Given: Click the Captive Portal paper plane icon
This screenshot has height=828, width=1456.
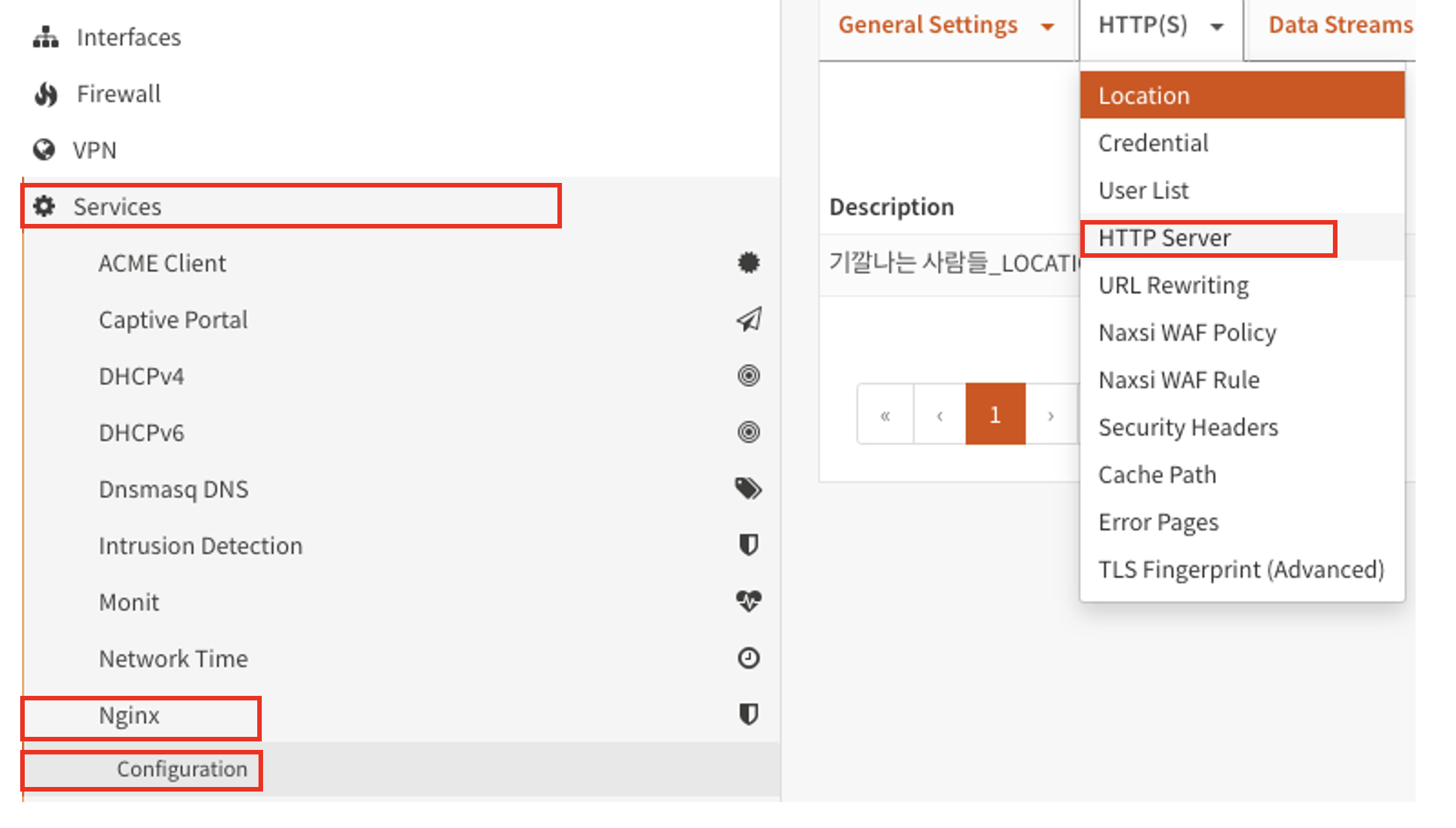Looking at the screenshot, I should tap(748, 320).
